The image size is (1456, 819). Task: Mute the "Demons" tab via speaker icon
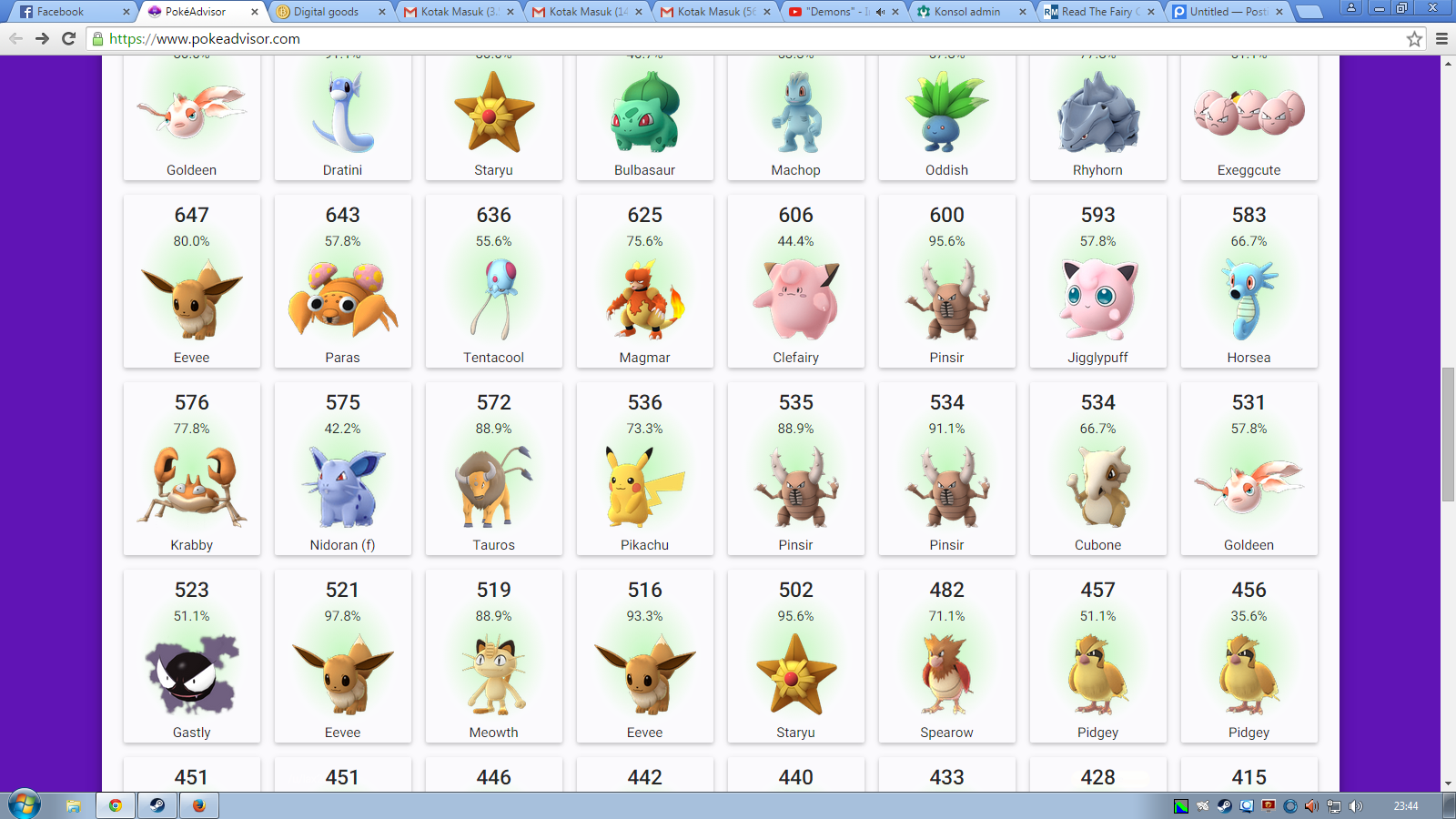click(880, 12)
